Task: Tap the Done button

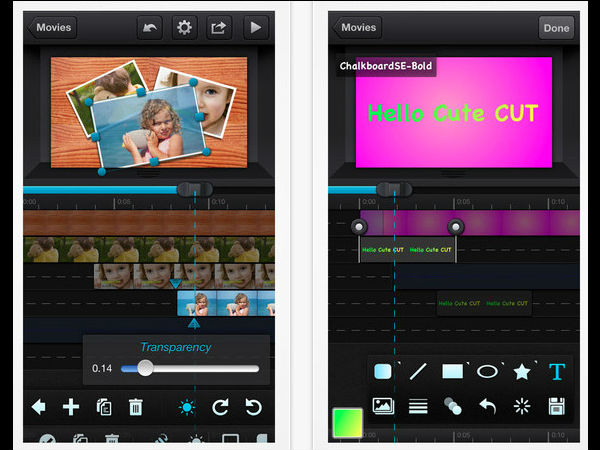Action: 556,28
